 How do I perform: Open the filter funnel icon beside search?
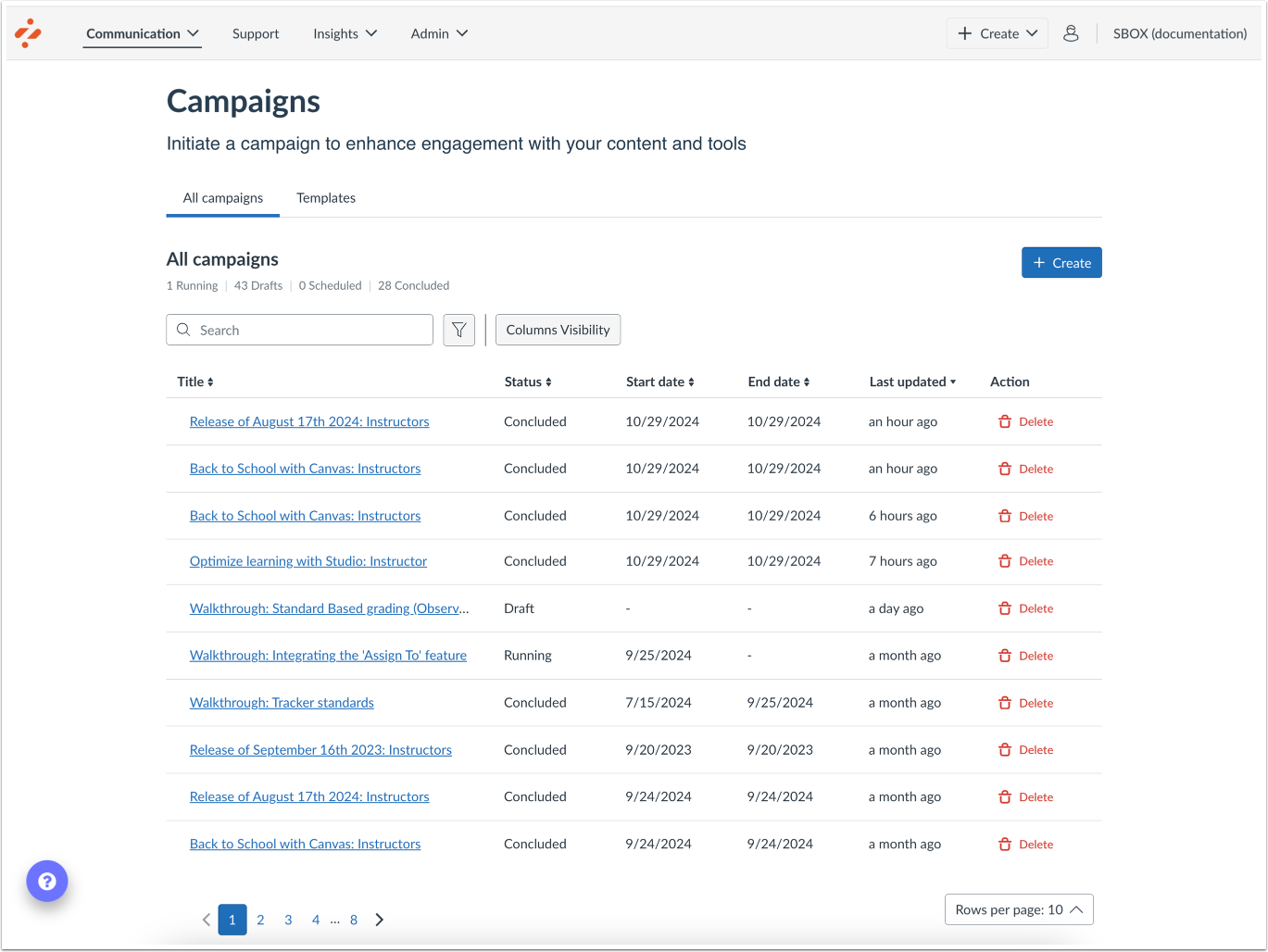coord(458,330)
